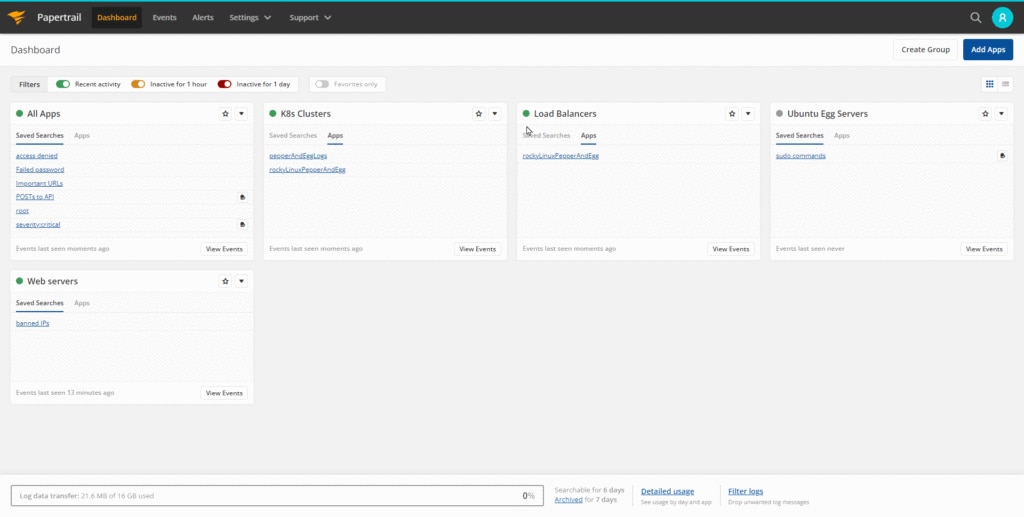View Events for All Apps
Viewport: 1024px width, 517px height.
click(x=224, y=249)
